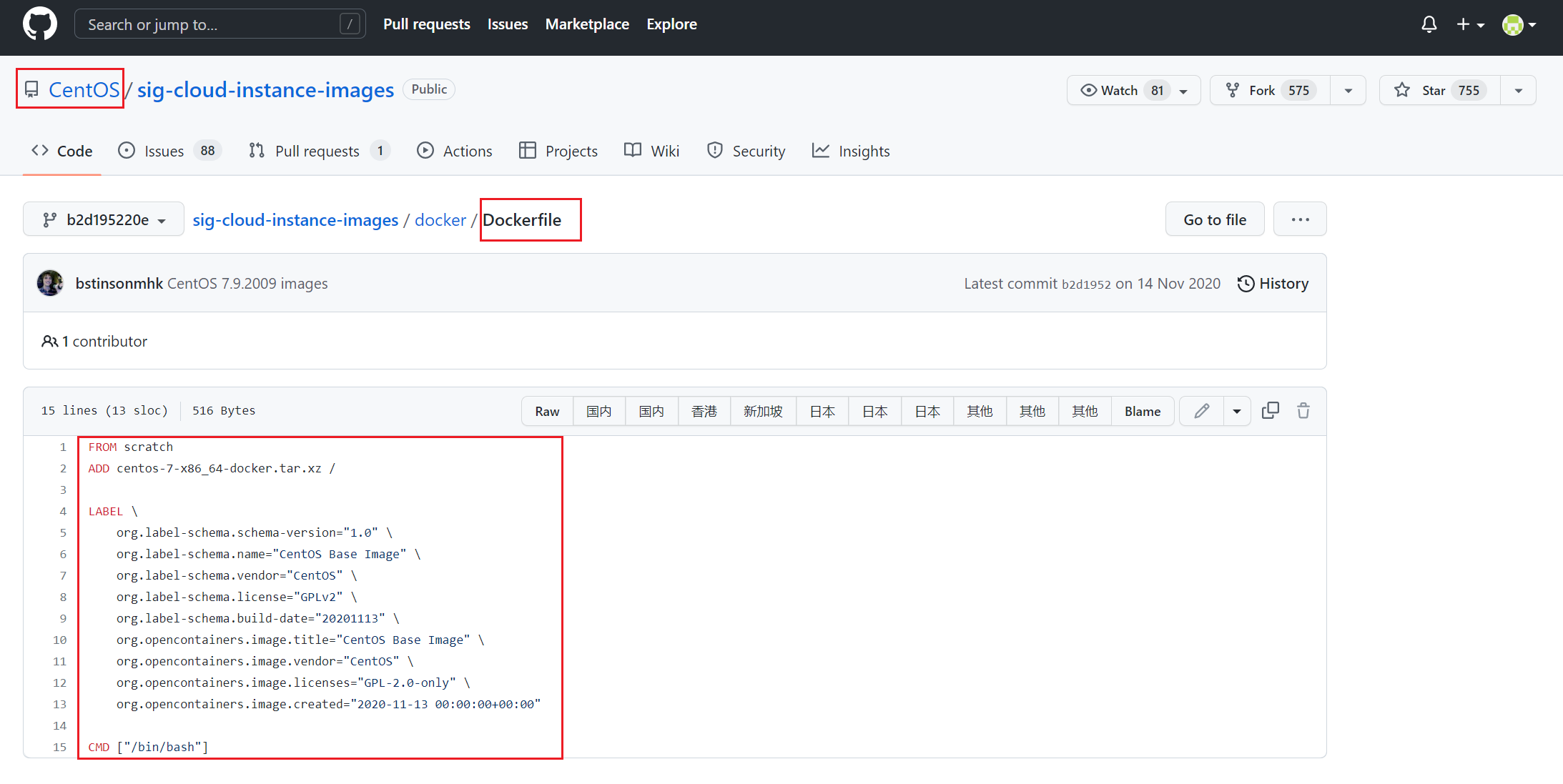The image size is (1563, 784).
Task: Go to Marketplace in top navigation
Action: pos(587,24)
